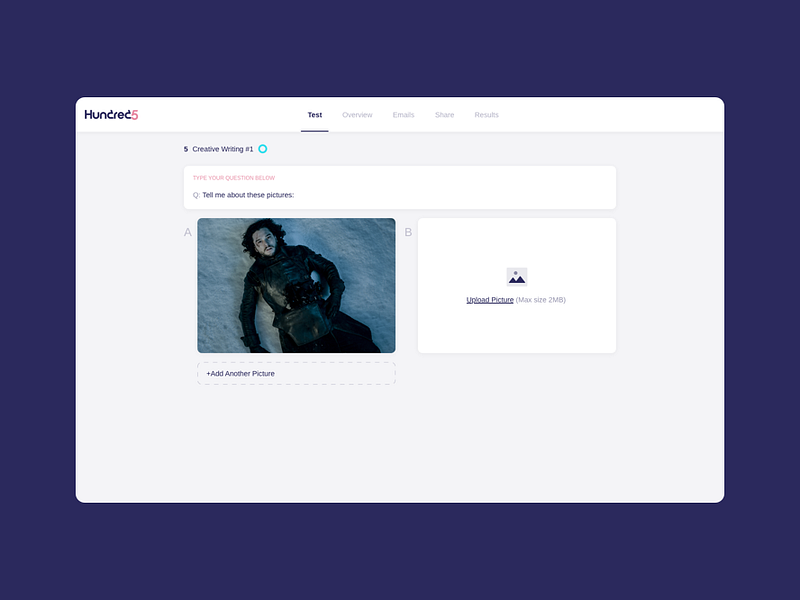Click the Upload Picture link

click(490, 300)
